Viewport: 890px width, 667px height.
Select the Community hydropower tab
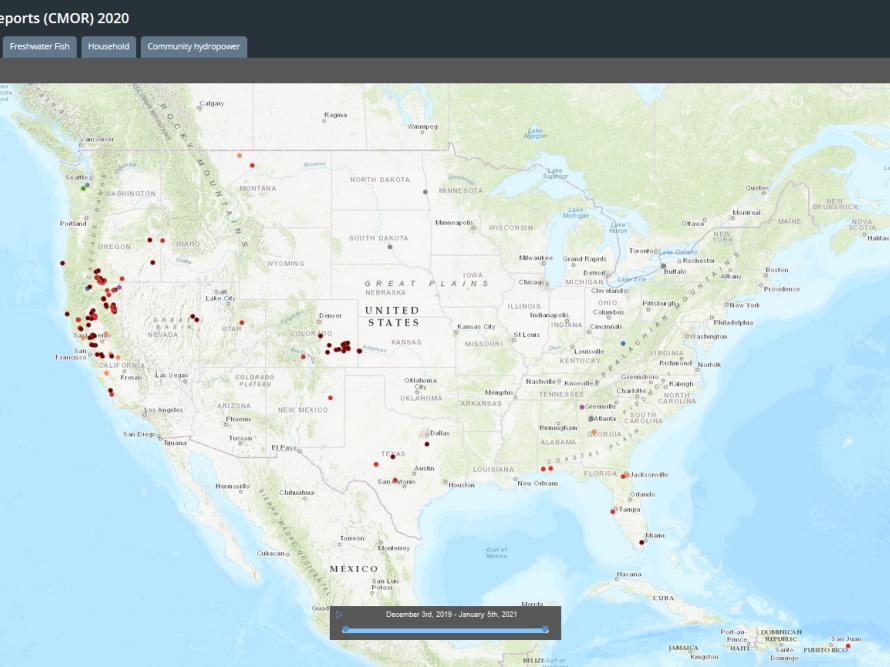tap(194, 47)
